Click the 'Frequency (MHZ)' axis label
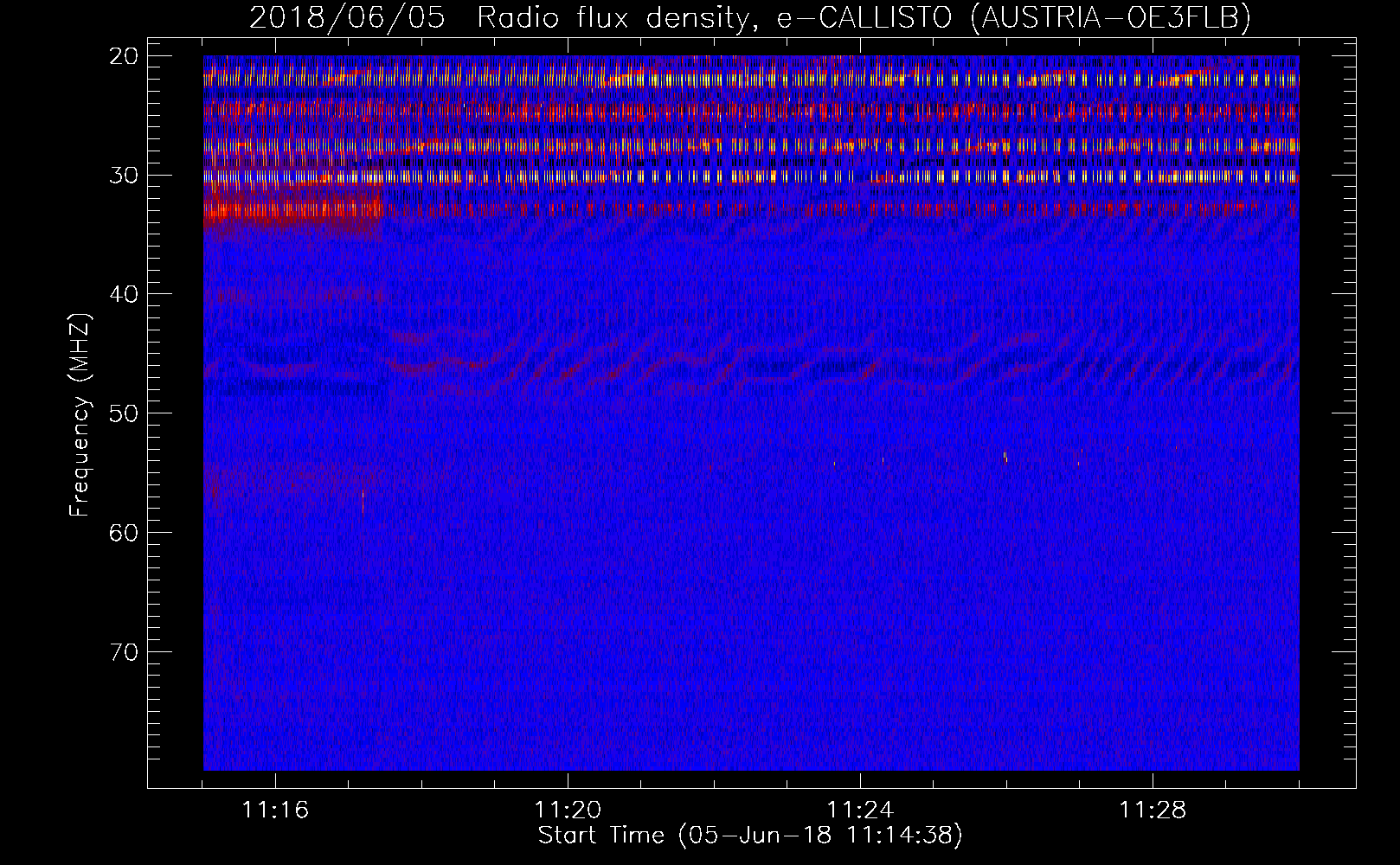Image resolution: width=1400 pixels, height=865 pixels. pyautogui.click(x=80, y=415)
